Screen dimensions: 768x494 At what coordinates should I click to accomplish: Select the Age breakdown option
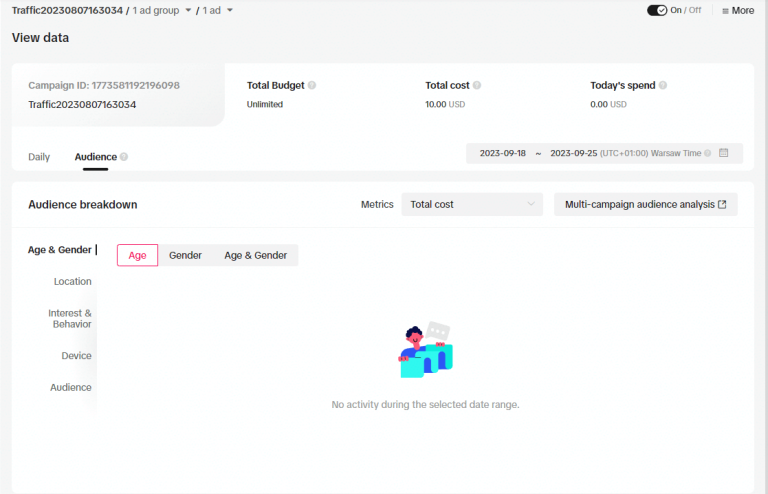(137, 255)
